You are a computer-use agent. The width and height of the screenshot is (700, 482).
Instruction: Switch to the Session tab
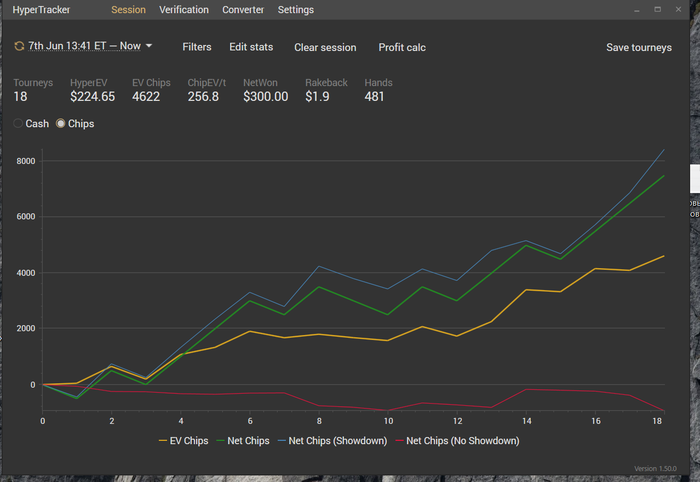pyautogui.click(x=128, y=10)
